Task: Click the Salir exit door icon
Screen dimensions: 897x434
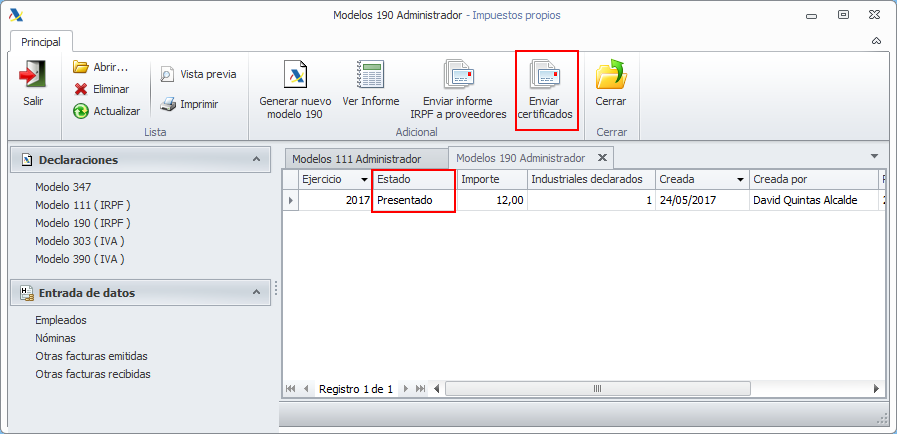Action: point(33,75)
